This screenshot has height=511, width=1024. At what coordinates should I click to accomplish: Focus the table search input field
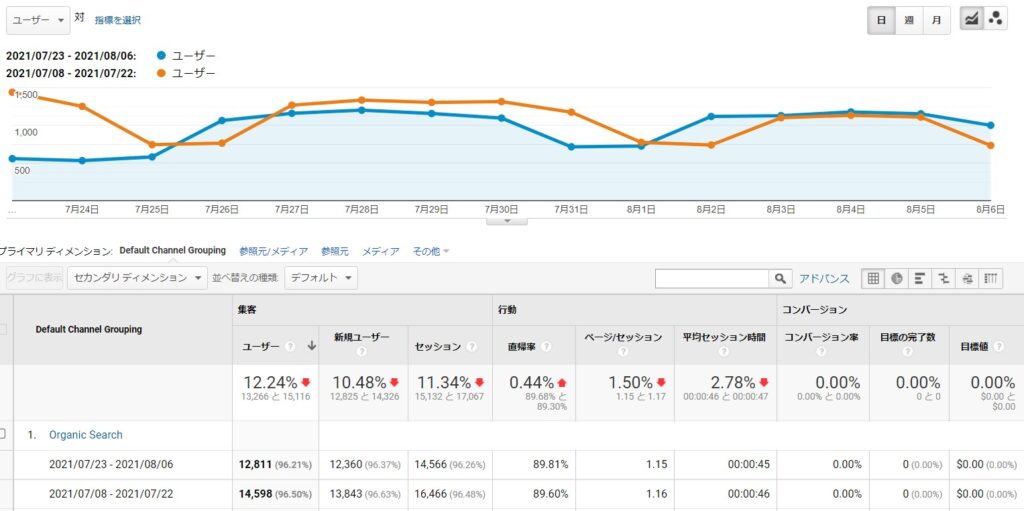pos(712,278)
